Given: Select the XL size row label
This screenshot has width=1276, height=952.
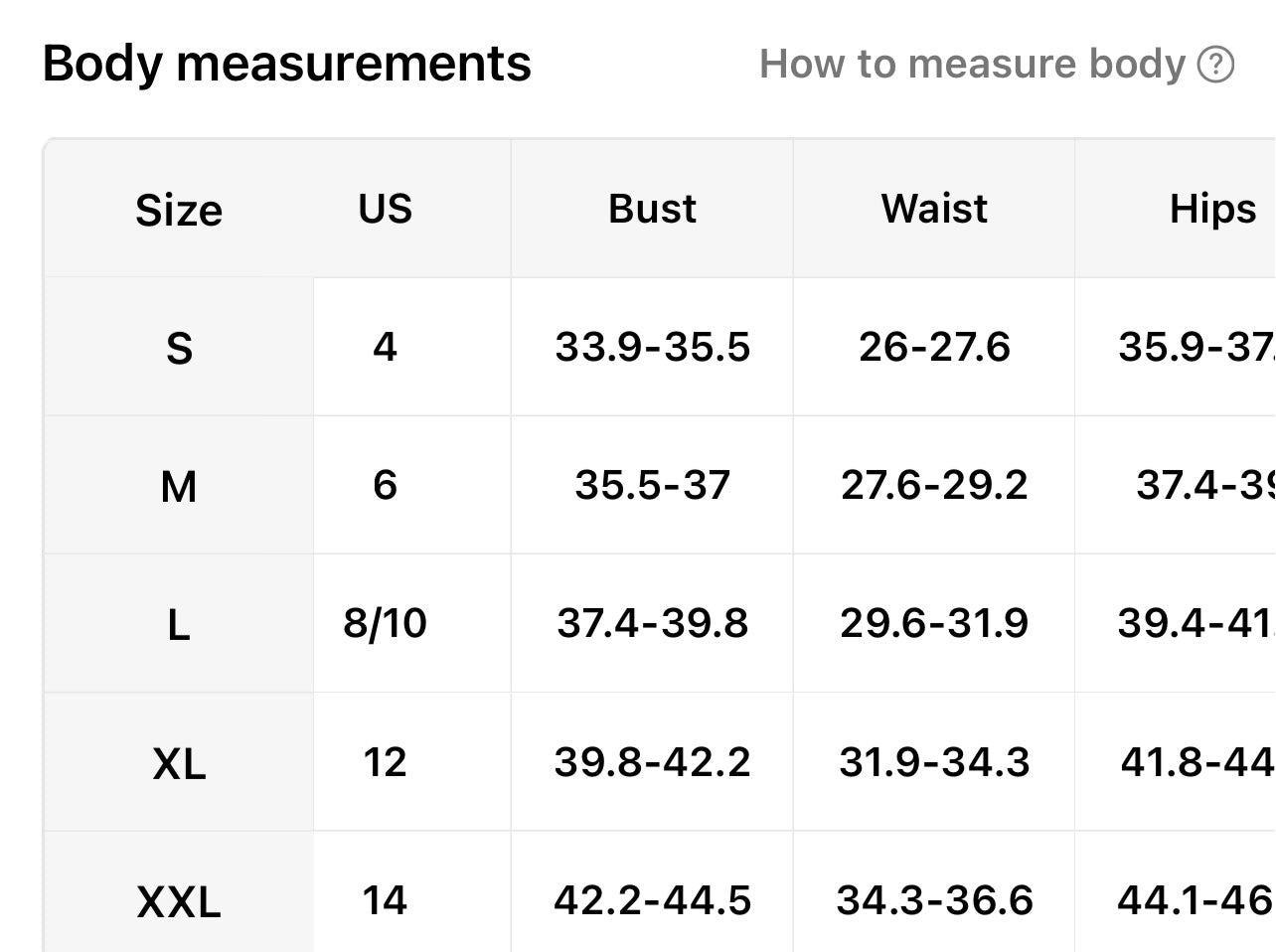Looking at the screenshot, I should coord(179,763).
